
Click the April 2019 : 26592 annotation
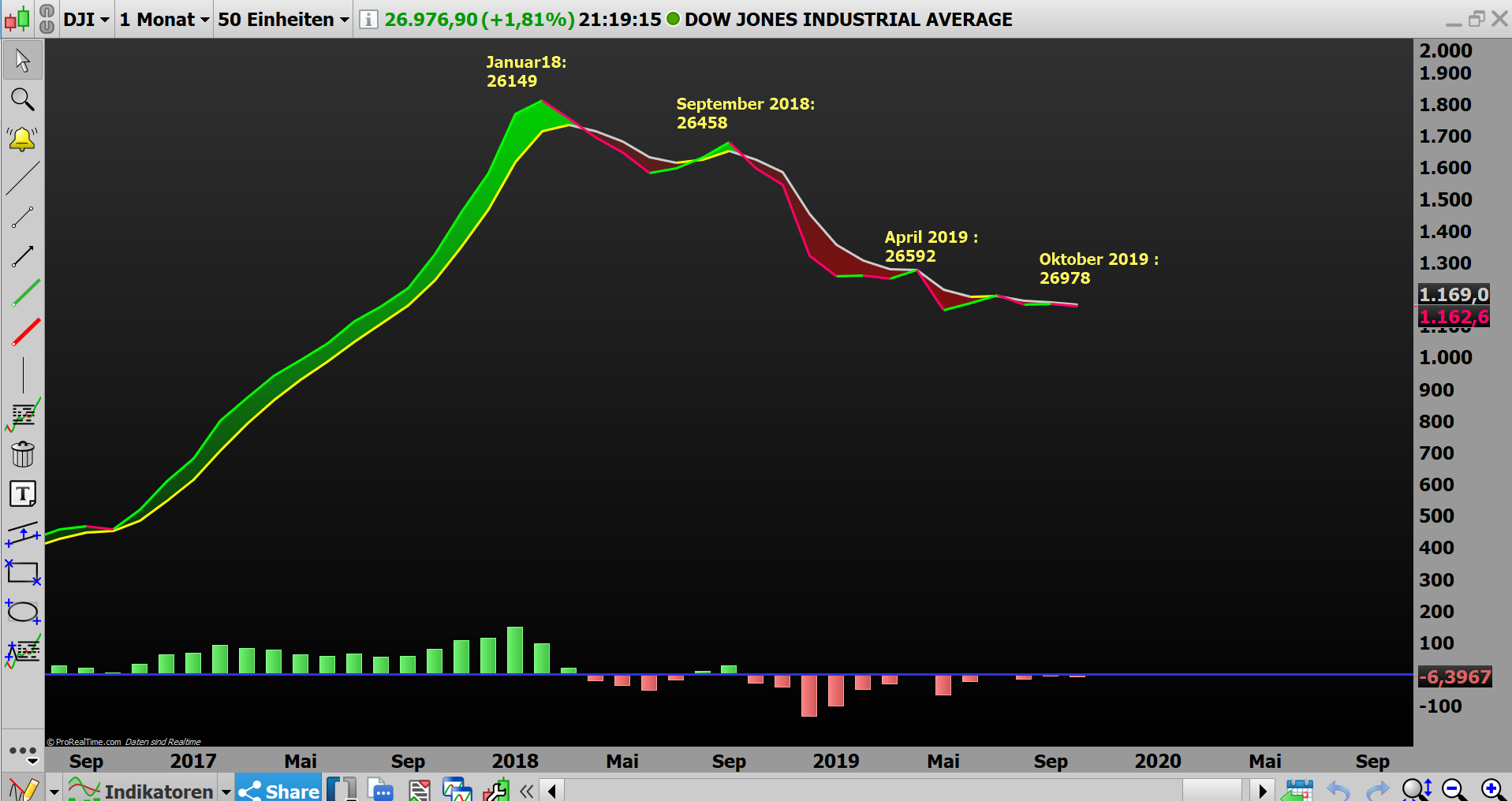click(931, 246)
